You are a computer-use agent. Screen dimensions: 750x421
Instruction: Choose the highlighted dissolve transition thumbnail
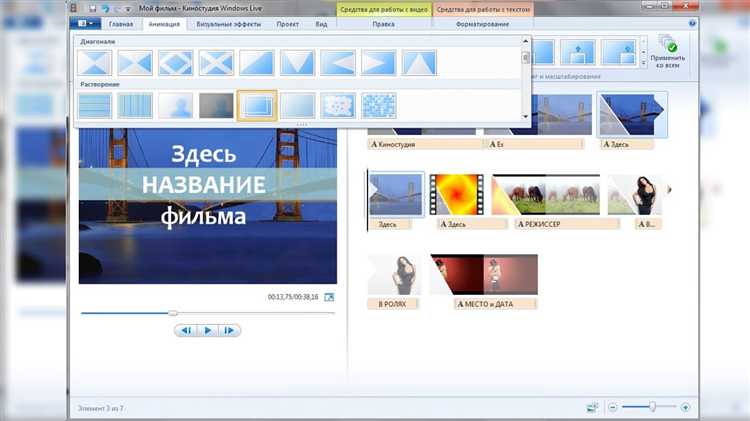257,105
